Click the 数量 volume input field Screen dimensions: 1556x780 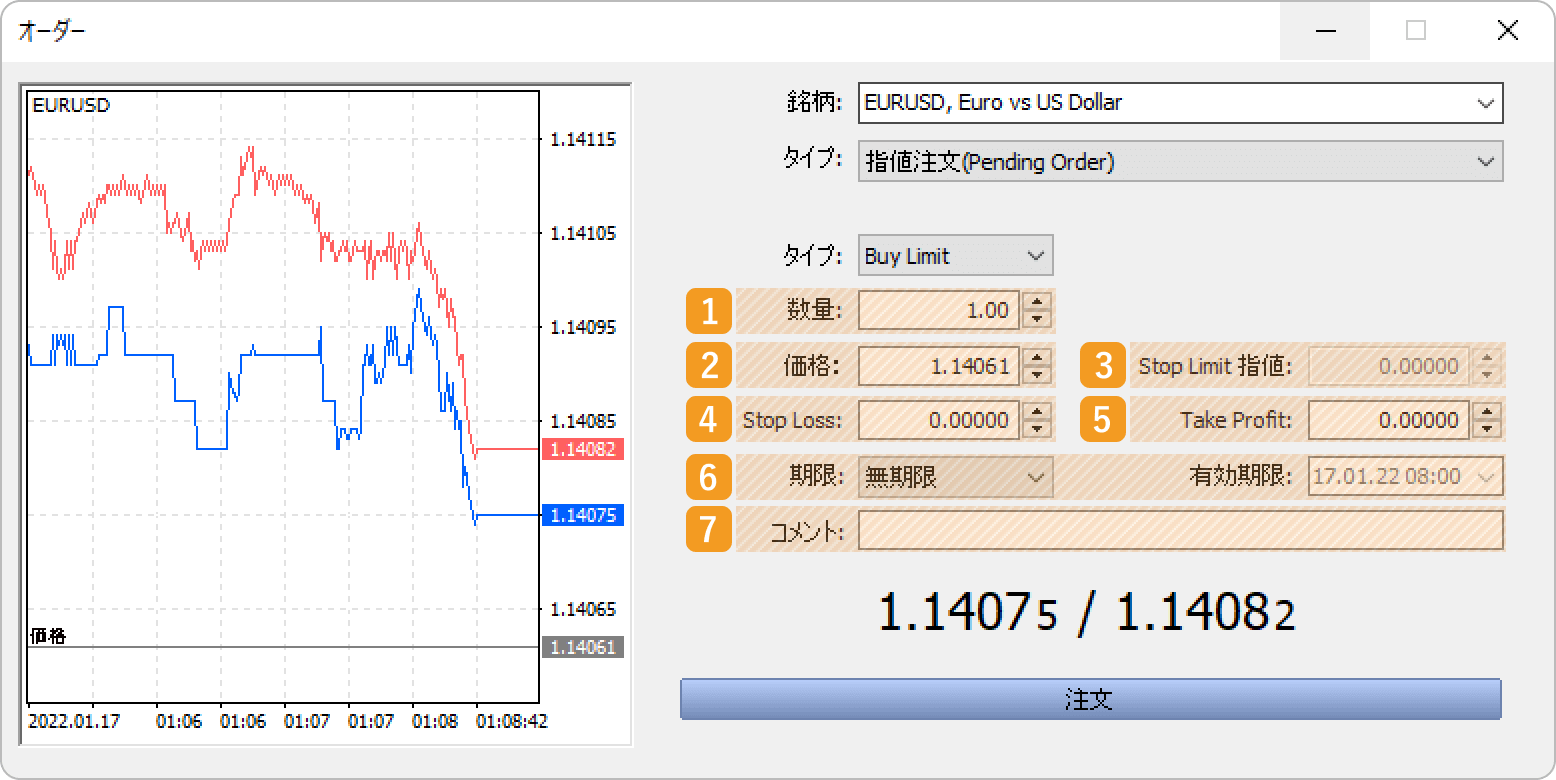940,311
